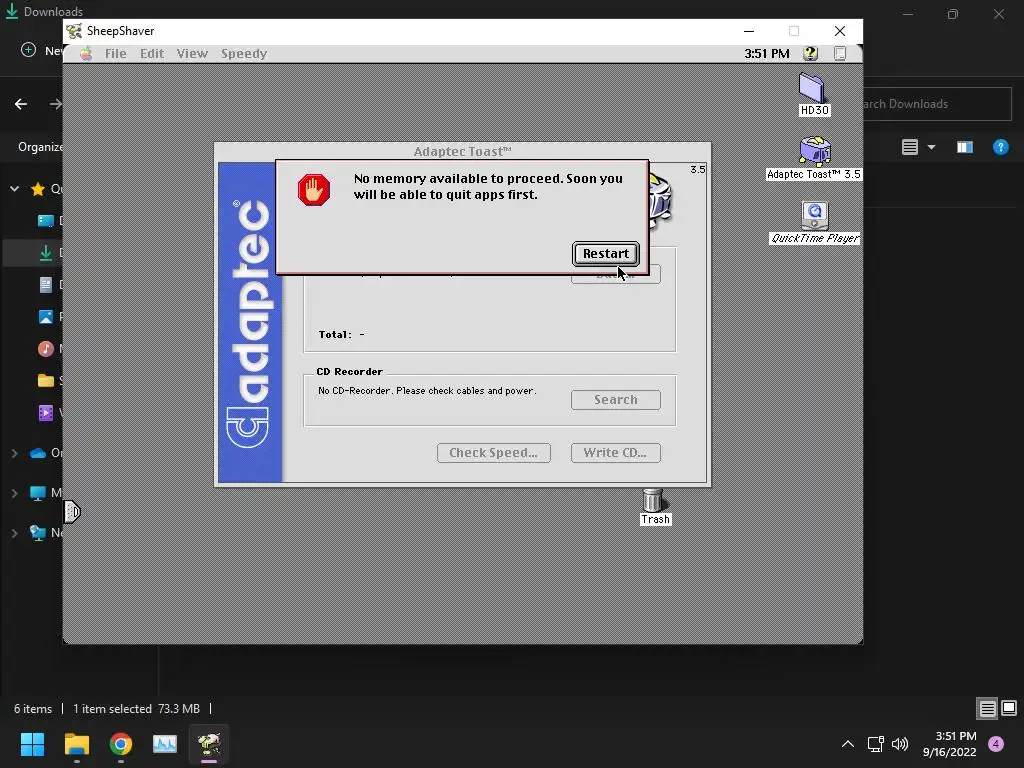This screenshot has width=1024, height=768.
Task: Click '1 item selected 73.3 MB' status text
Action: [136, 709]
